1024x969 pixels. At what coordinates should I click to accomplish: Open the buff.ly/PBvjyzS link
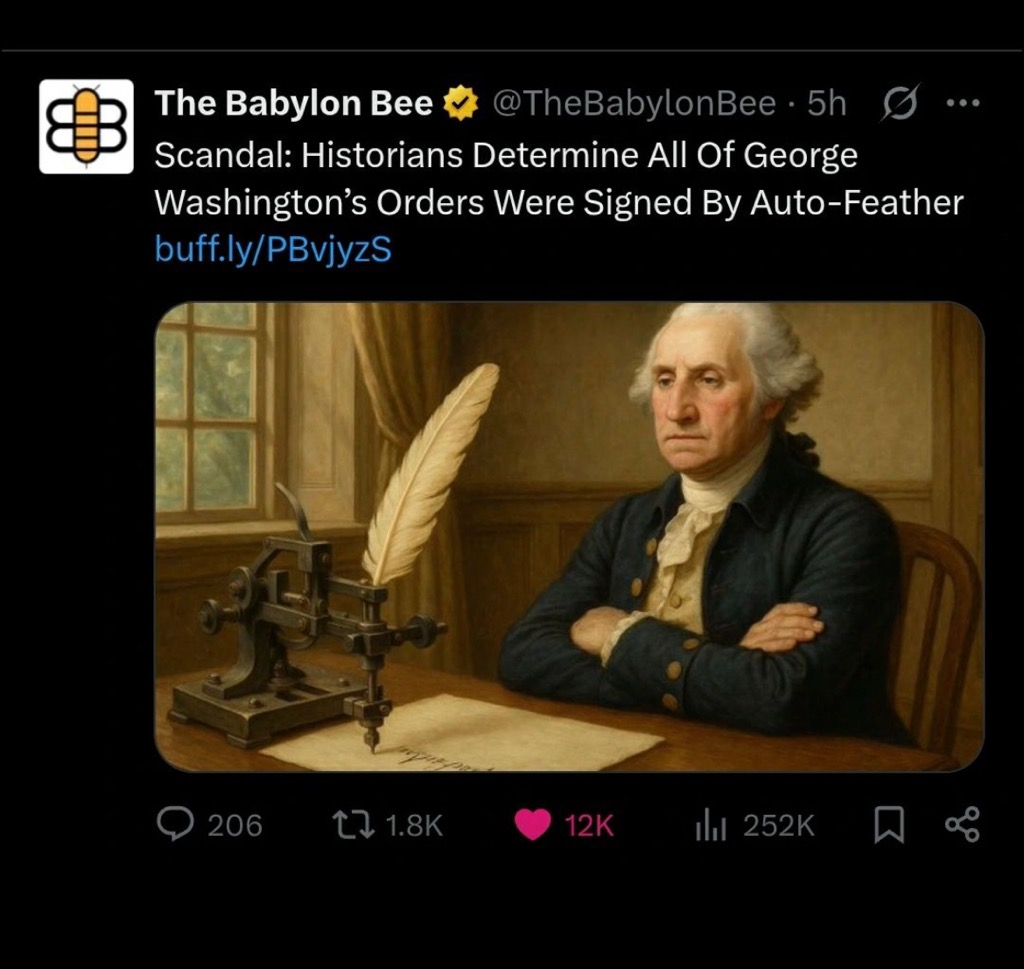click(273, 249)
